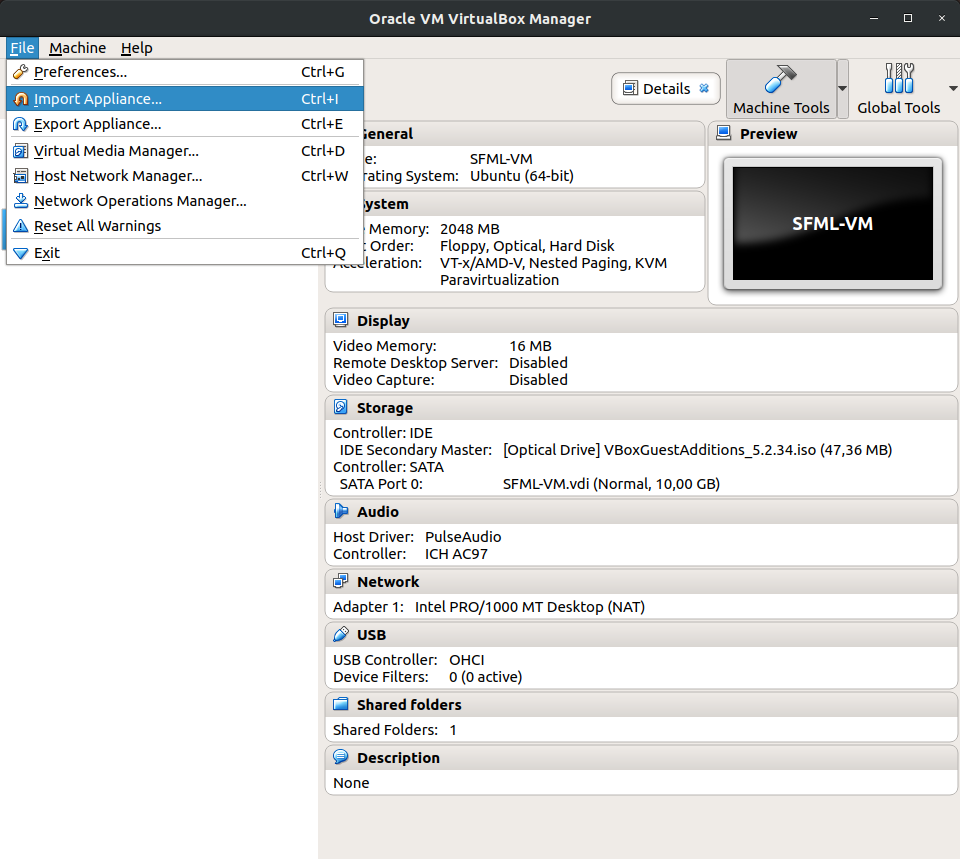The height and width of the screenshot is (859, 960).
Task: Click the Network section header
Action: pos(388,582)
